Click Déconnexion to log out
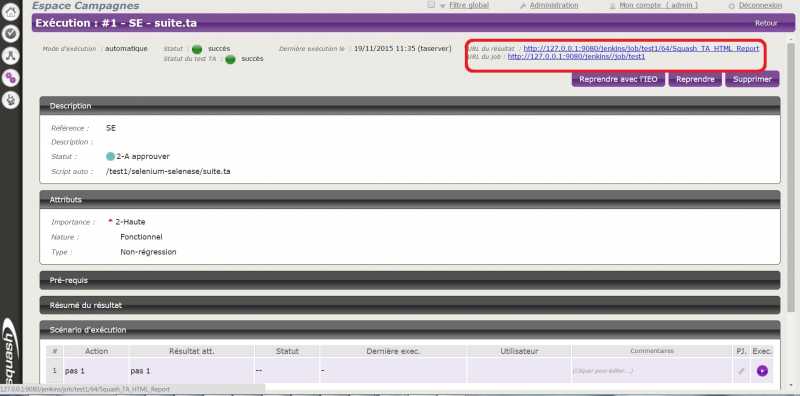 pos(760,5)
